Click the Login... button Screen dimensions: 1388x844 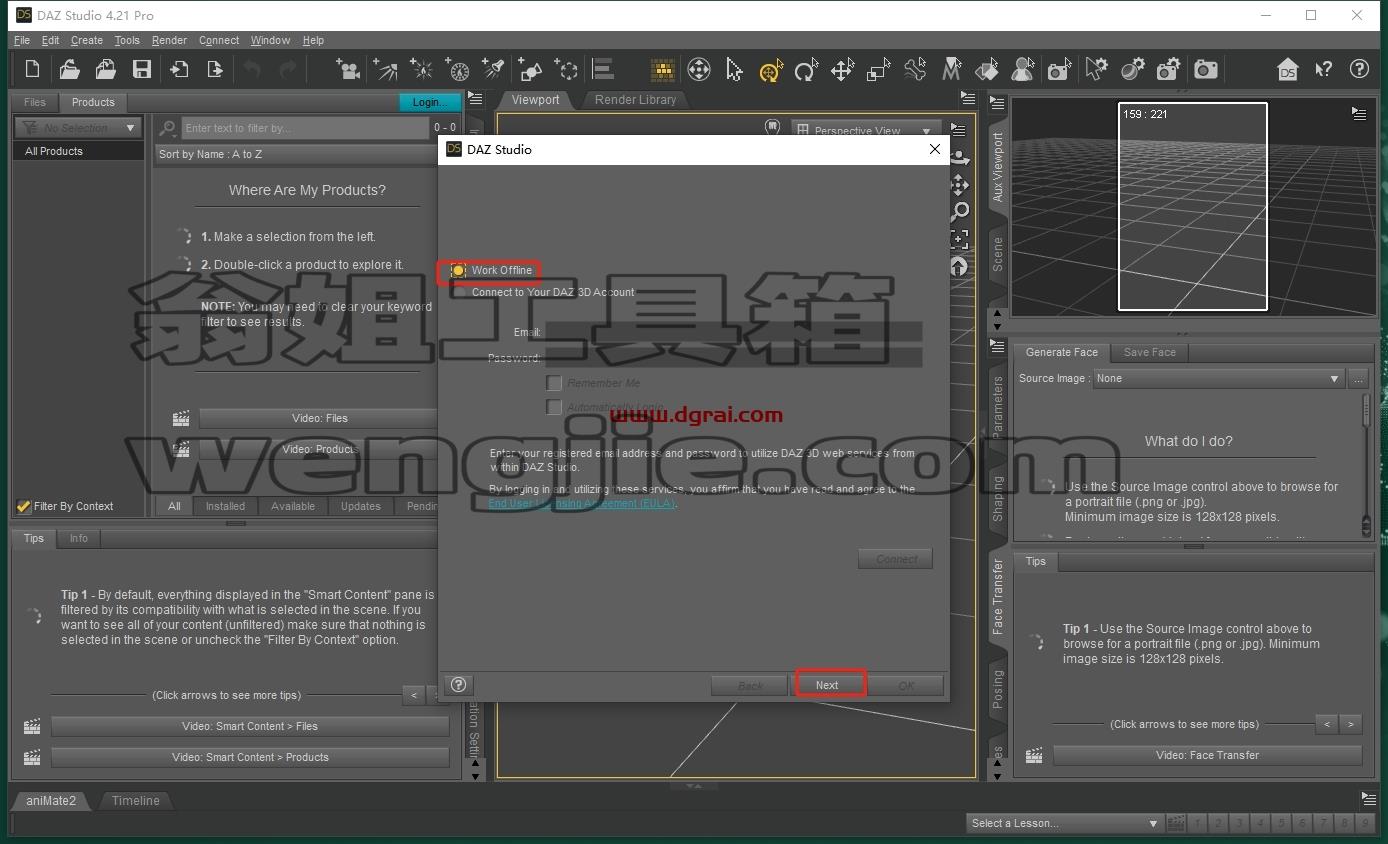click(430, 102)
